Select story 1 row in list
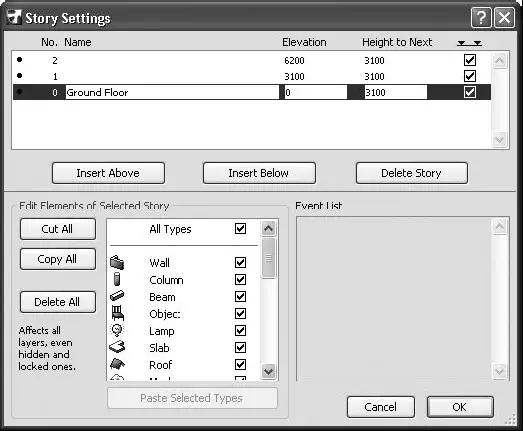The width and height of the screenshot is (523, 431). (x=252, y=76)
